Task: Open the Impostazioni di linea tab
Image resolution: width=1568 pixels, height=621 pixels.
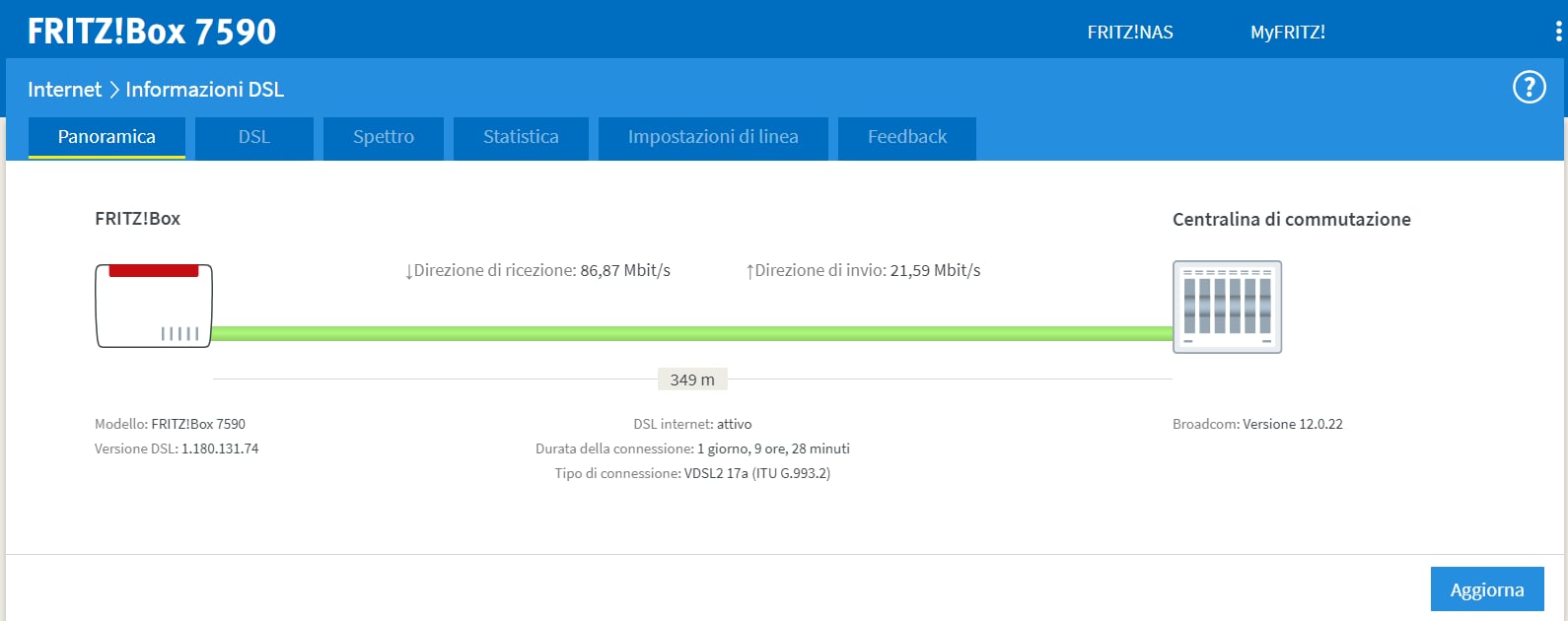Action: [x=713, y=138]
